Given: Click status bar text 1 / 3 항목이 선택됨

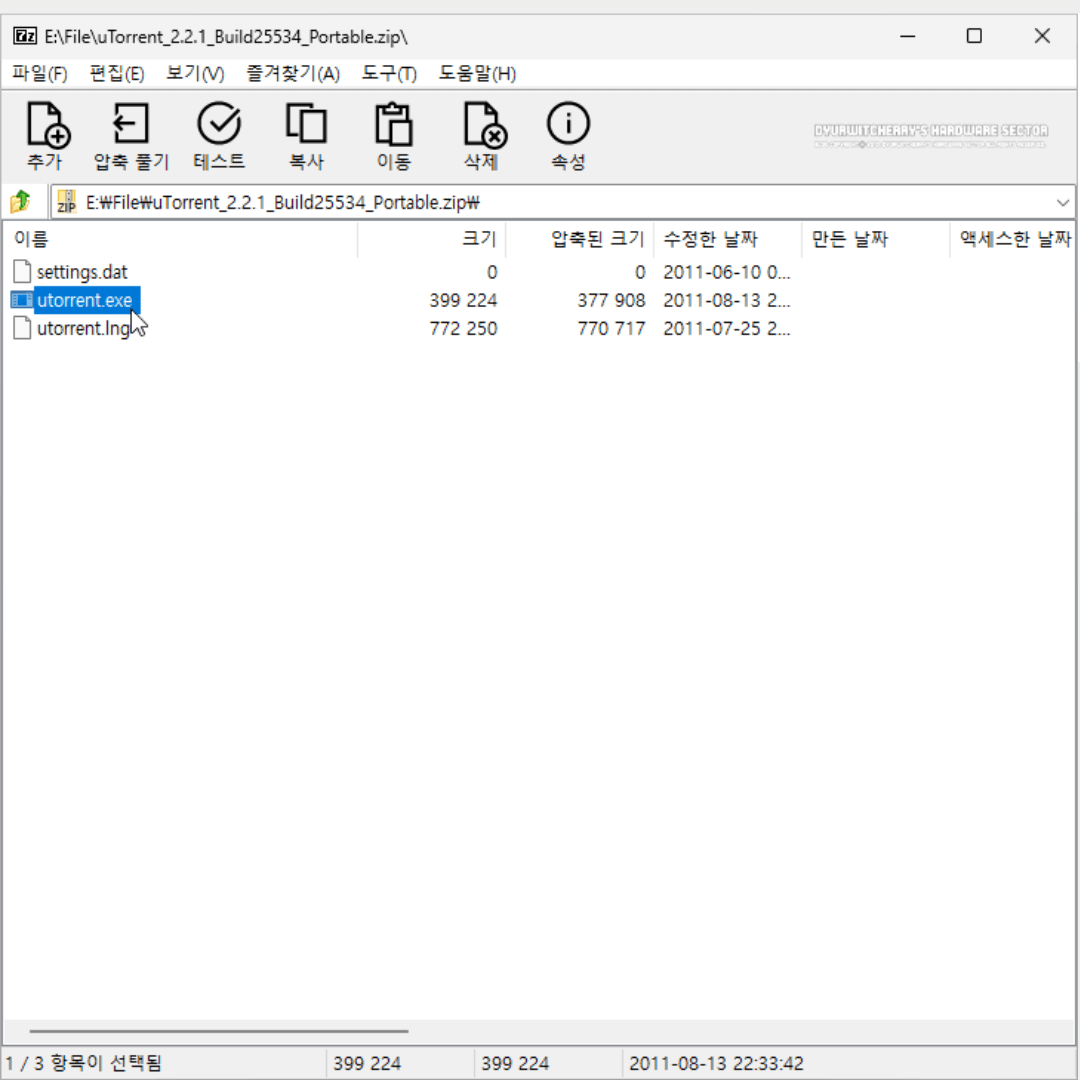Looking at the screenshot, I should 84,1063.
